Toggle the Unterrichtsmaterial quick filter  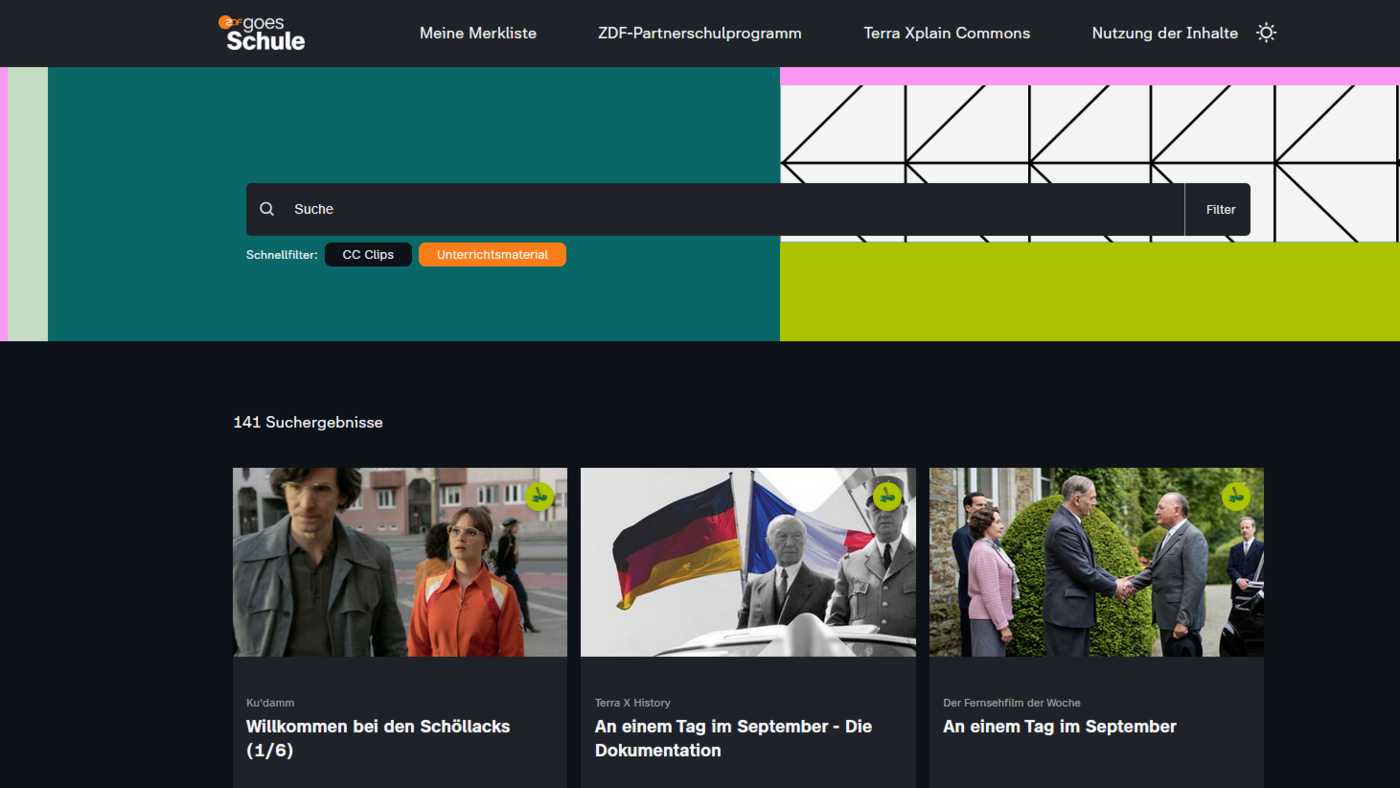pos(492,255)
